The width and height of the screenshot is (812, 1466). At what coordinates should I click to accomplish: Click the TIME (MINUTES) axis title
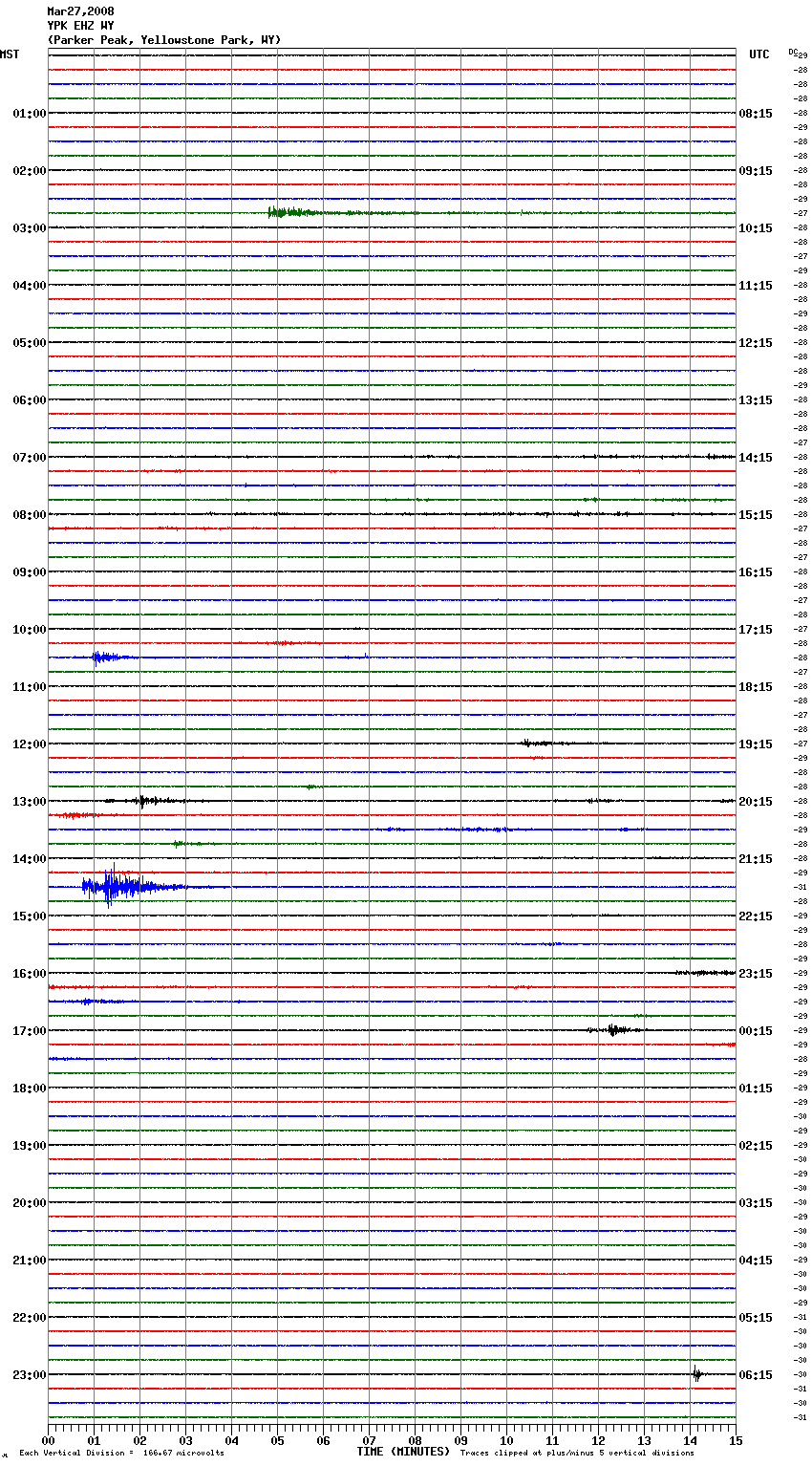[403, 1452]
